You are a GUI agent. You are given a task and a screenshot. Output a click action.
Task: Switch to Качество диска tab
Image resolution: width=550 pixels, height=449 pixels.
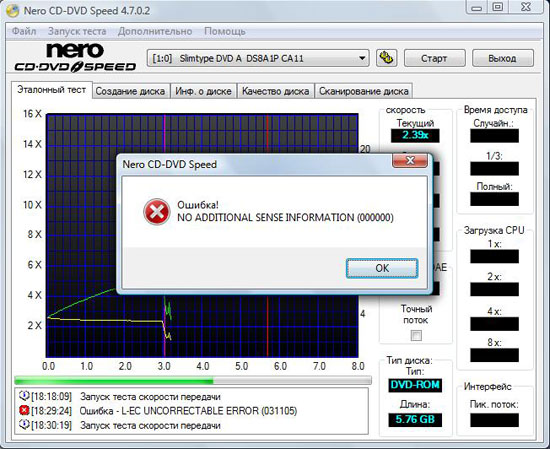click(x=276, y=91)
